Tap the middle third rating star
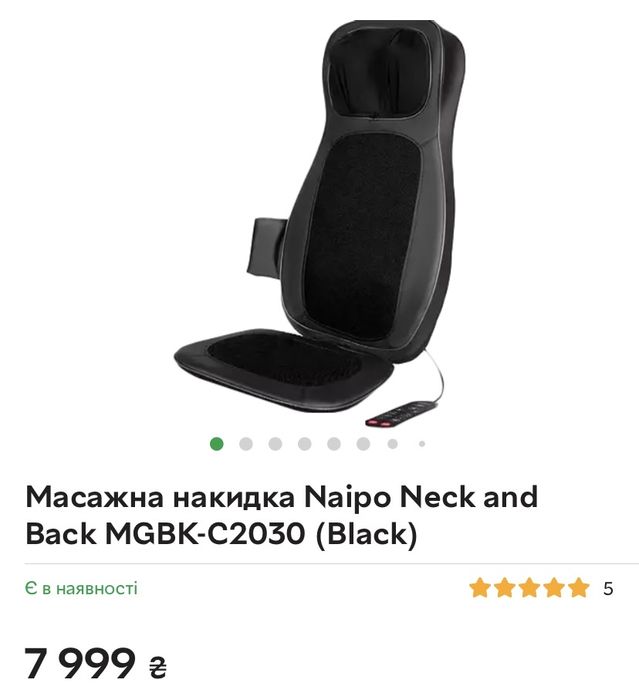The height and width of the screenshot is (700, 639). pyautogui.click(x=529, y=588)
